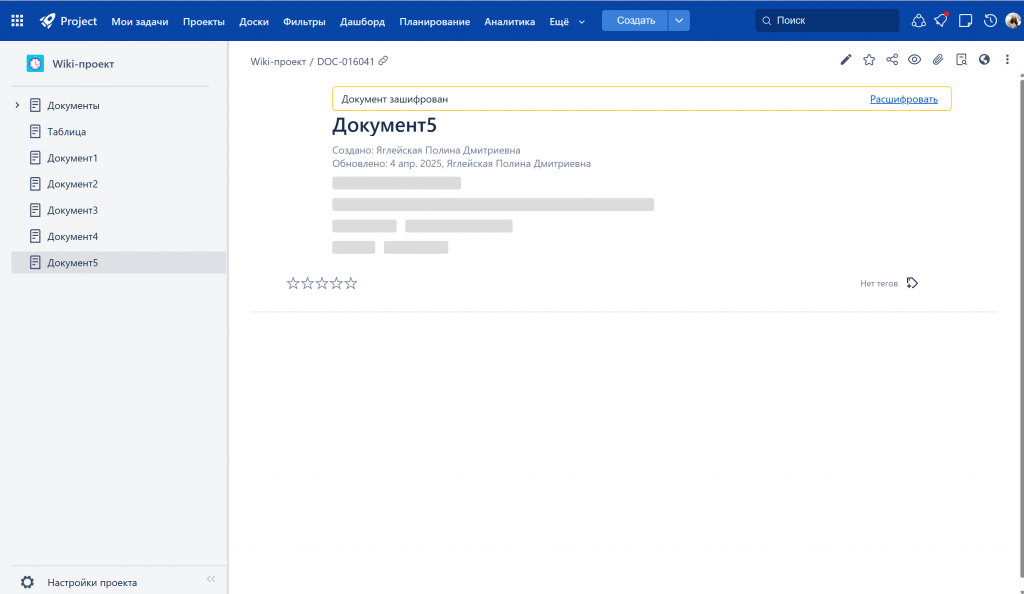Rate document one star

point(293,283)
